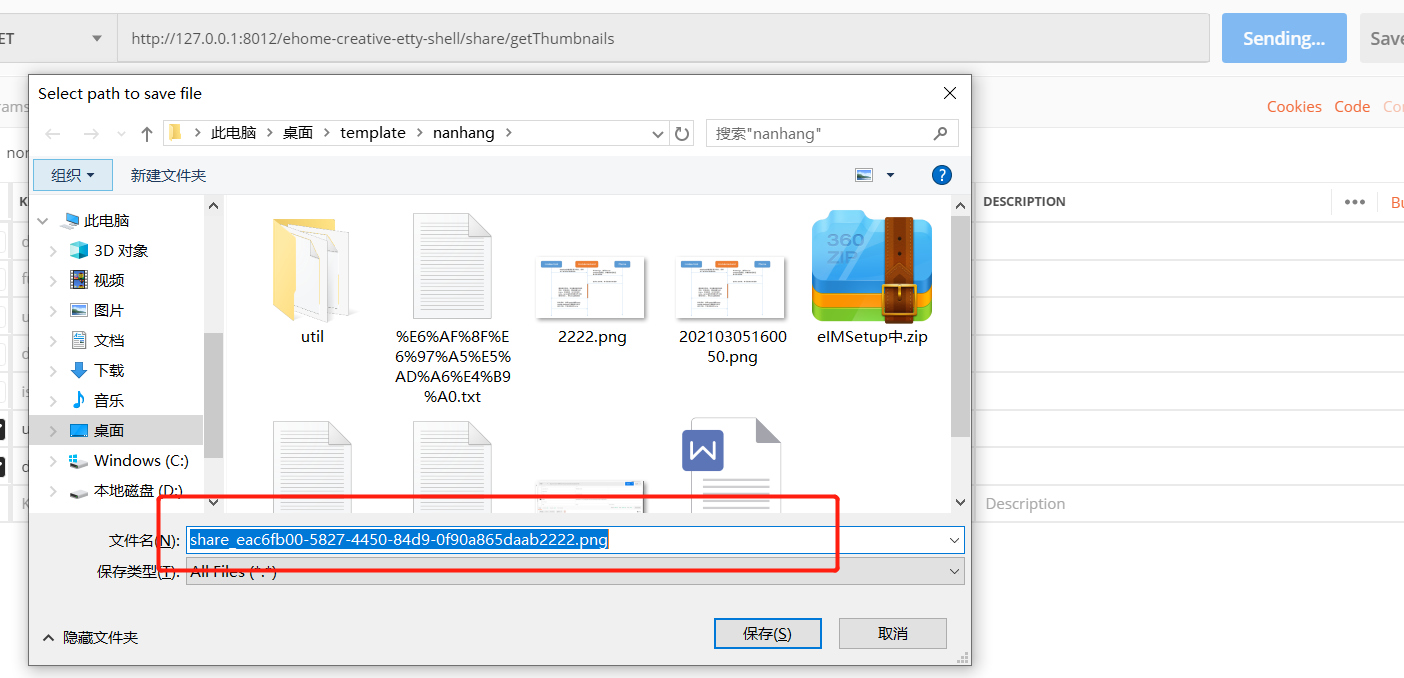Image resolution: width=1404 pixels, height=678 pixels.
Task: Select the eIMSetup中.zip archive icon
Action: (x=872, y=266)
